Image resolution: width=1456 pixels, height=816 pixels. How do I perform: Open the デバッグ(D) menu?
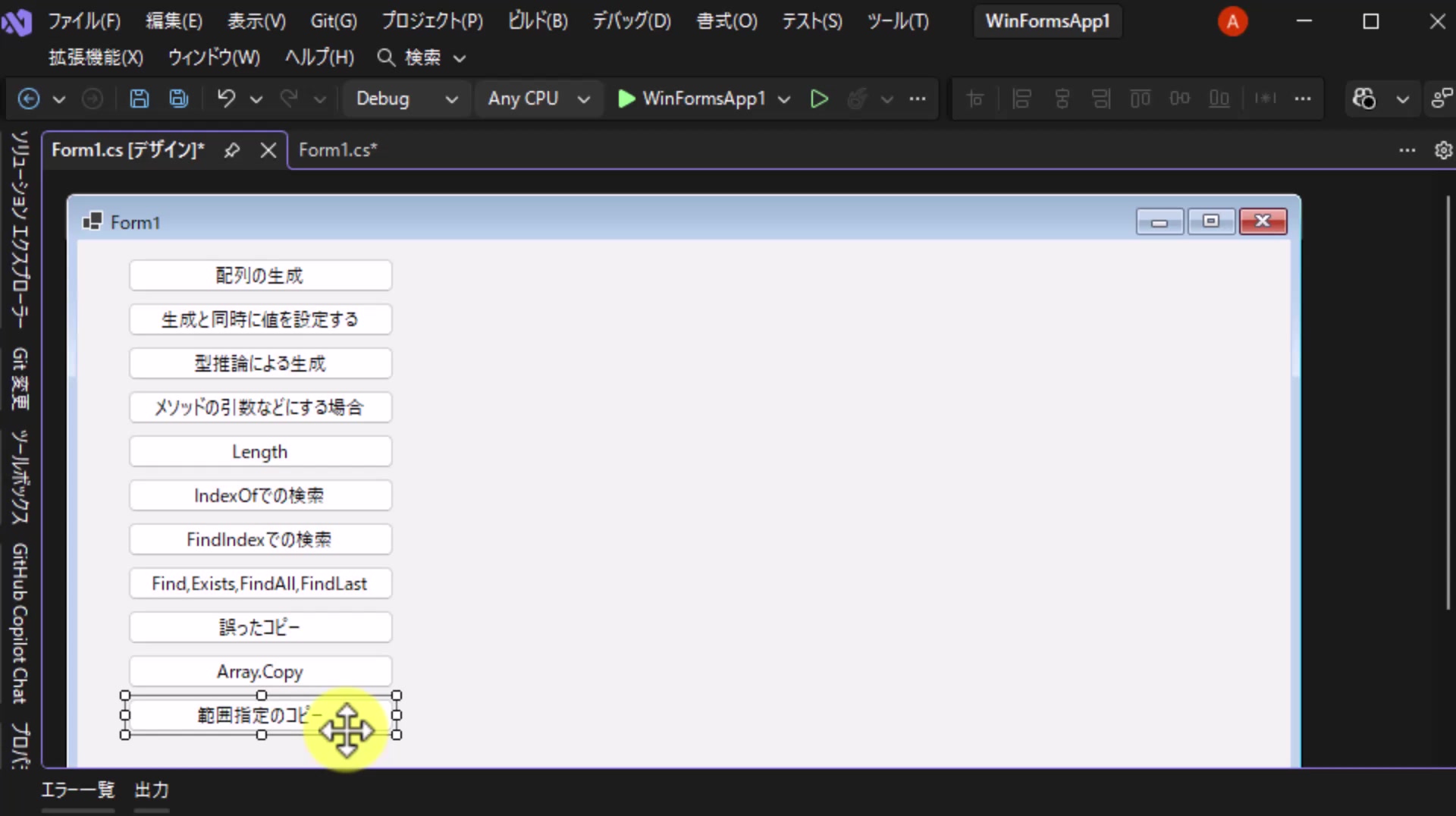pyautogui.click(x=632, y=21)
